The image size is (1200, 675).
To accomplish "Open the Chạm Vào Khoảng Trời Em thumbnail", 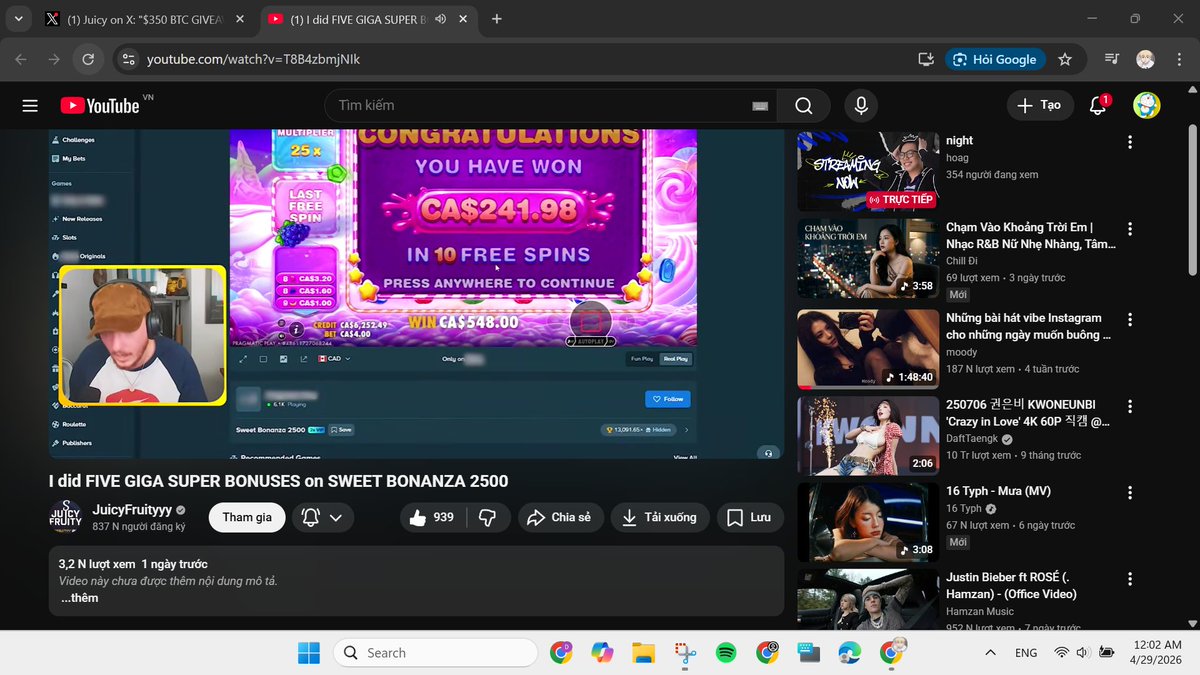I will click(x=868, y=258).
